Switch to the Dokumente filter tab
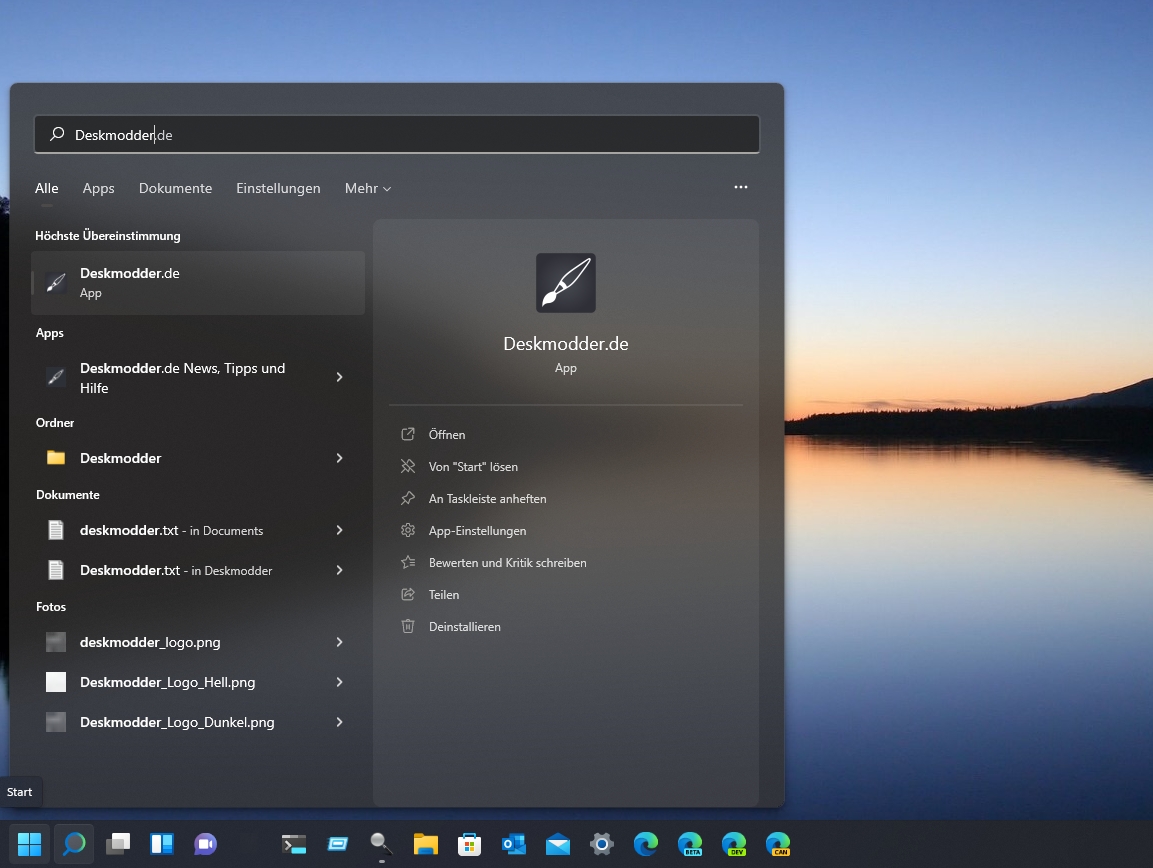 (175, 188)
